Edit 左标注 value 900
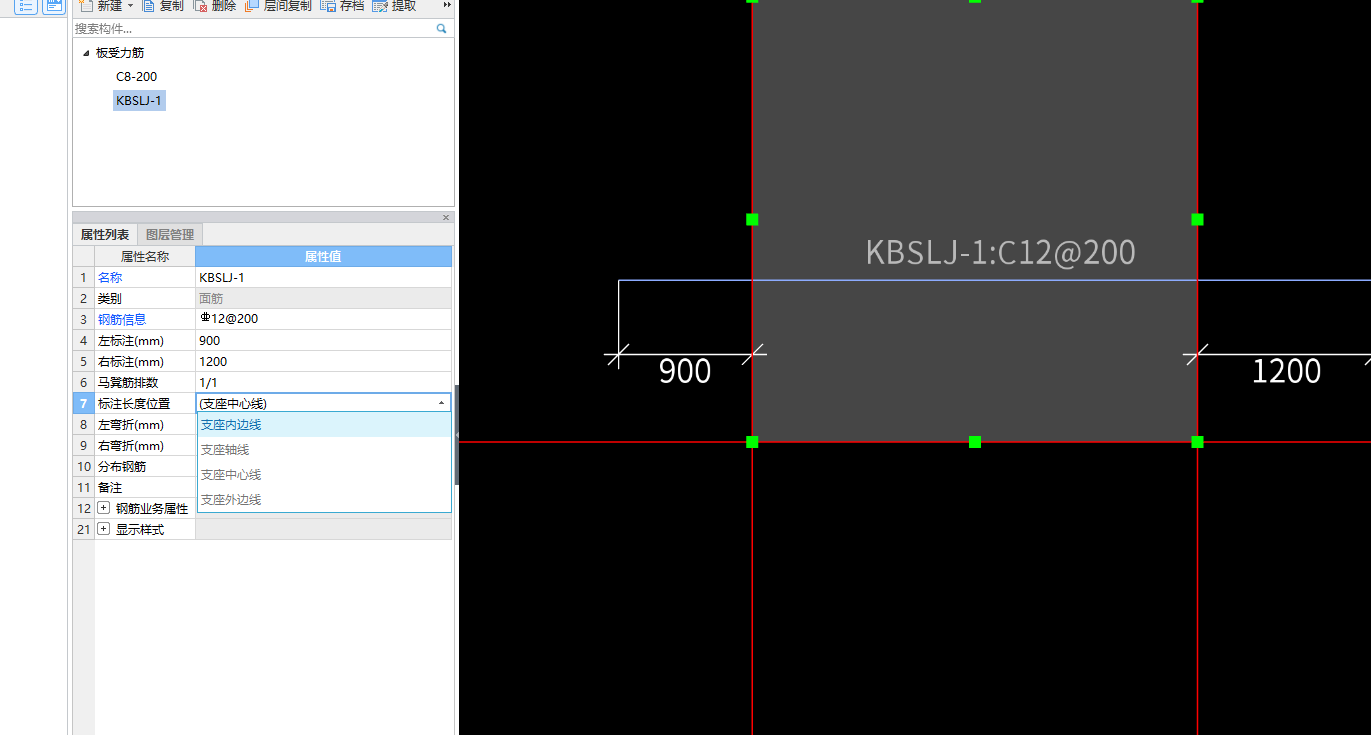1371x735 pixels. [324, 341]
